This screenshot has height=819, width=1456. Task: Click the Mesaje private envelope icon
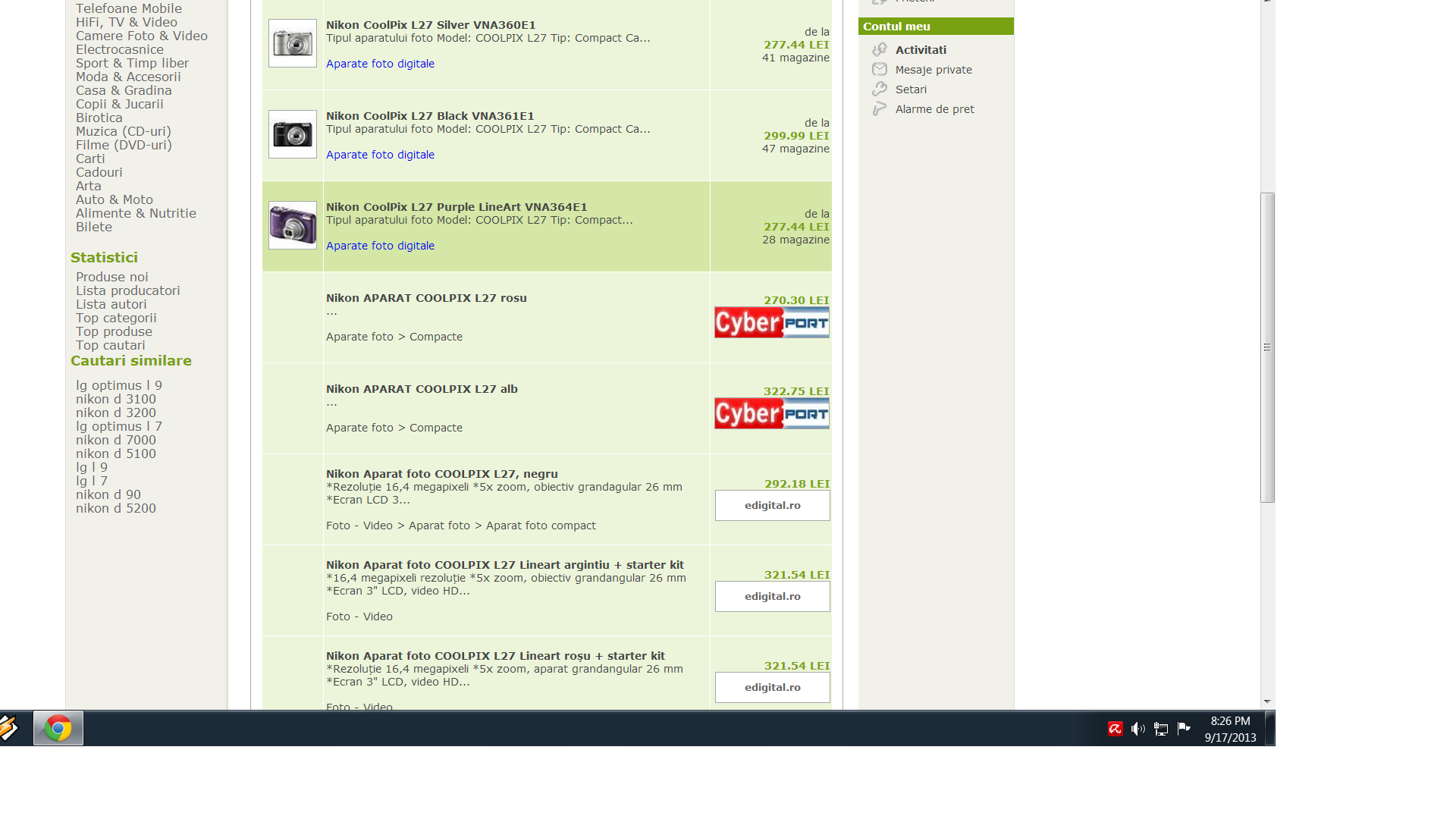(x=880, y=70)
